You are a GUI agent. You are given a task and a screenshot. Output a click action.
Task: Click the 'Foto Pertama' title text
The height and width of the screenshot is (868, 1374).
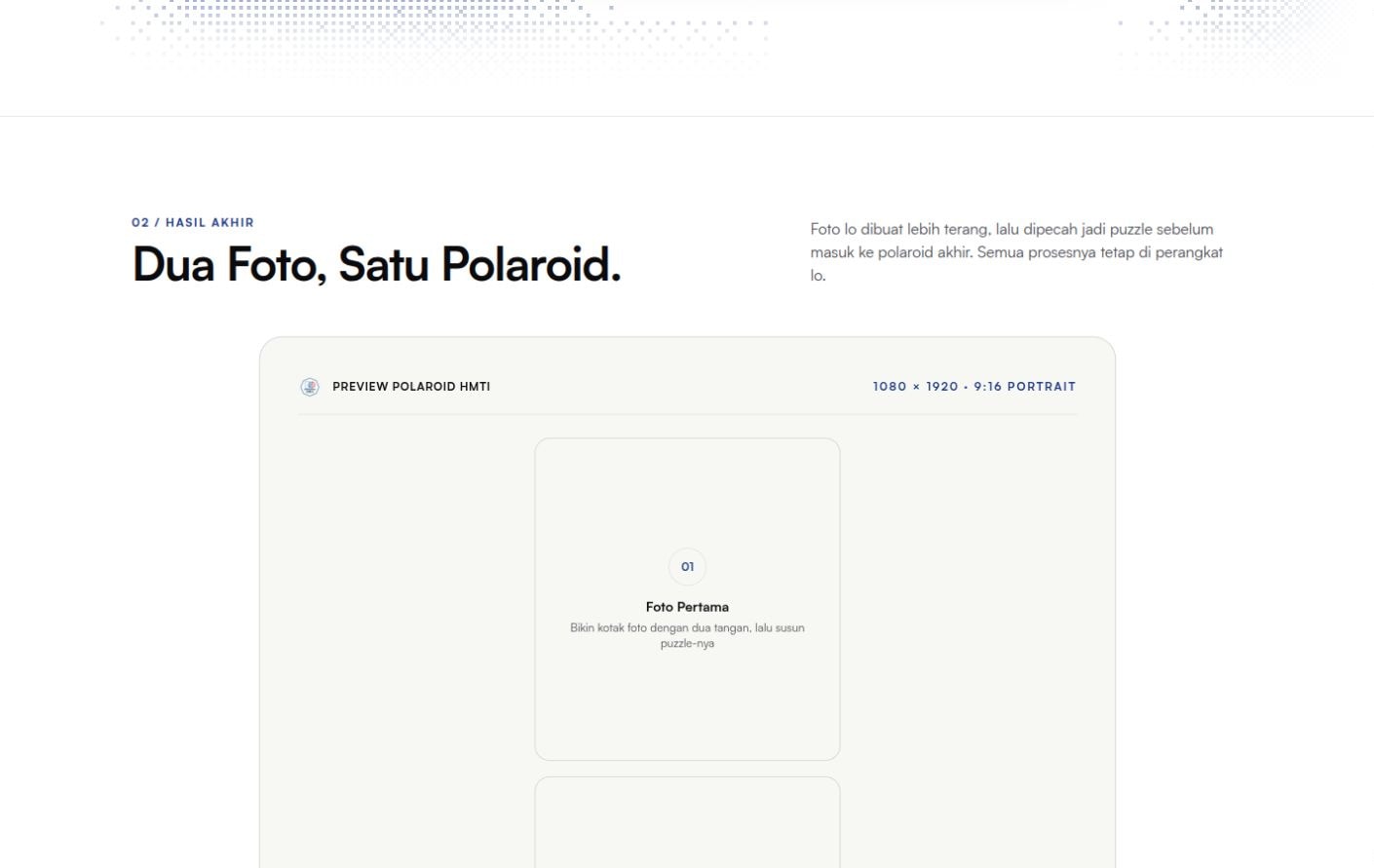coord(687,607)
